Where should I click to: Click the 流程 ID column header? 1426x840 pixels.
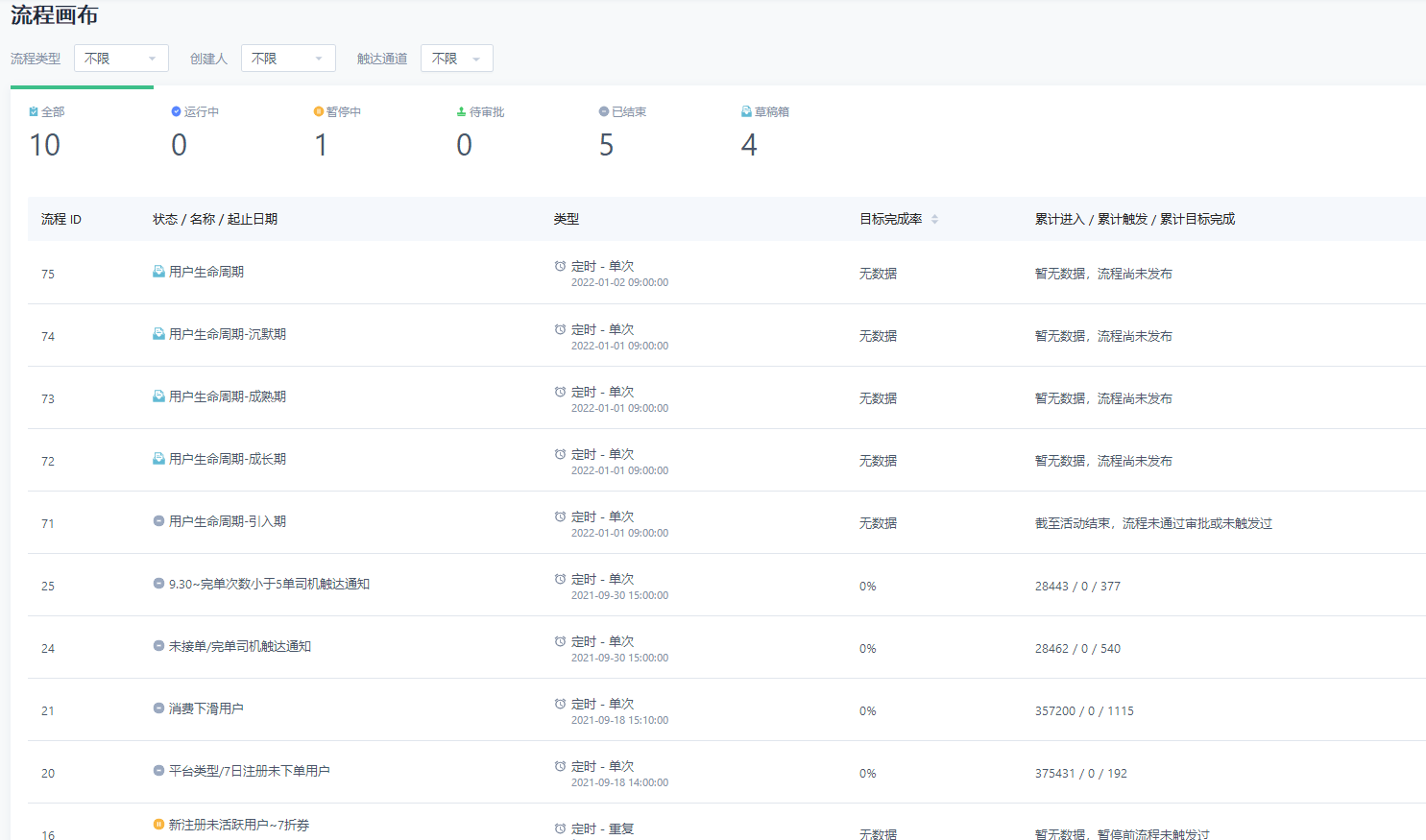pyautogui.click(x=61, y=219)
